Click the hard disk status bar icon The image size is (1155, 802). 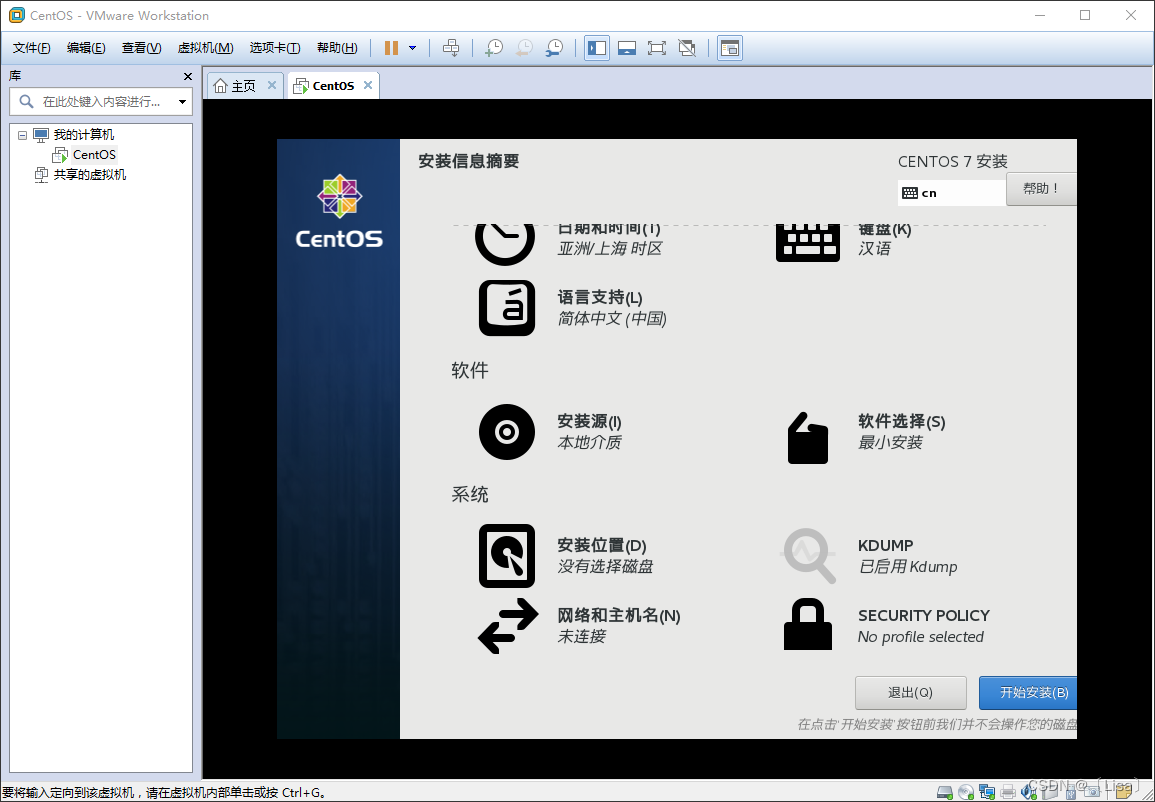pos(944,792)
